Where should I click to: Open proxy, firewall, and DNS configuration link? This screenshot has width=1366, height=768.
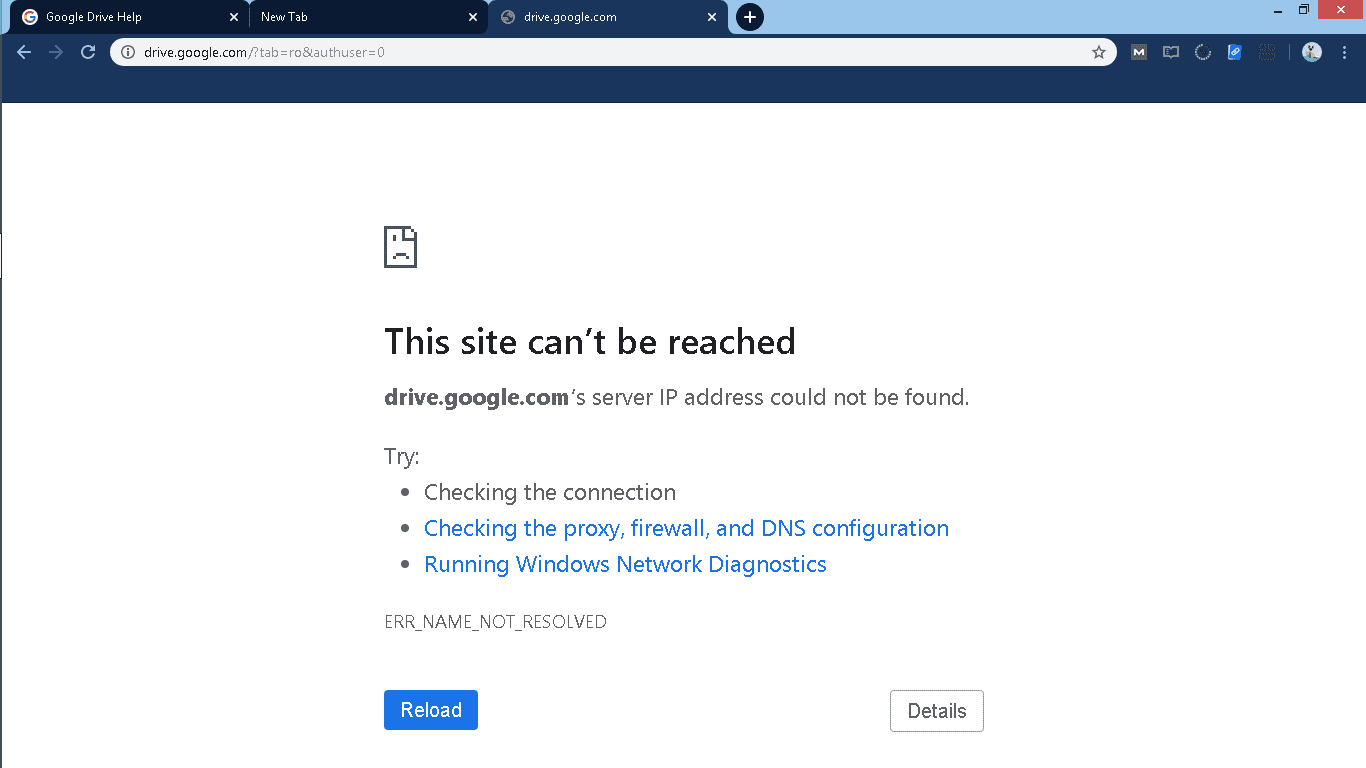(686, 528)
